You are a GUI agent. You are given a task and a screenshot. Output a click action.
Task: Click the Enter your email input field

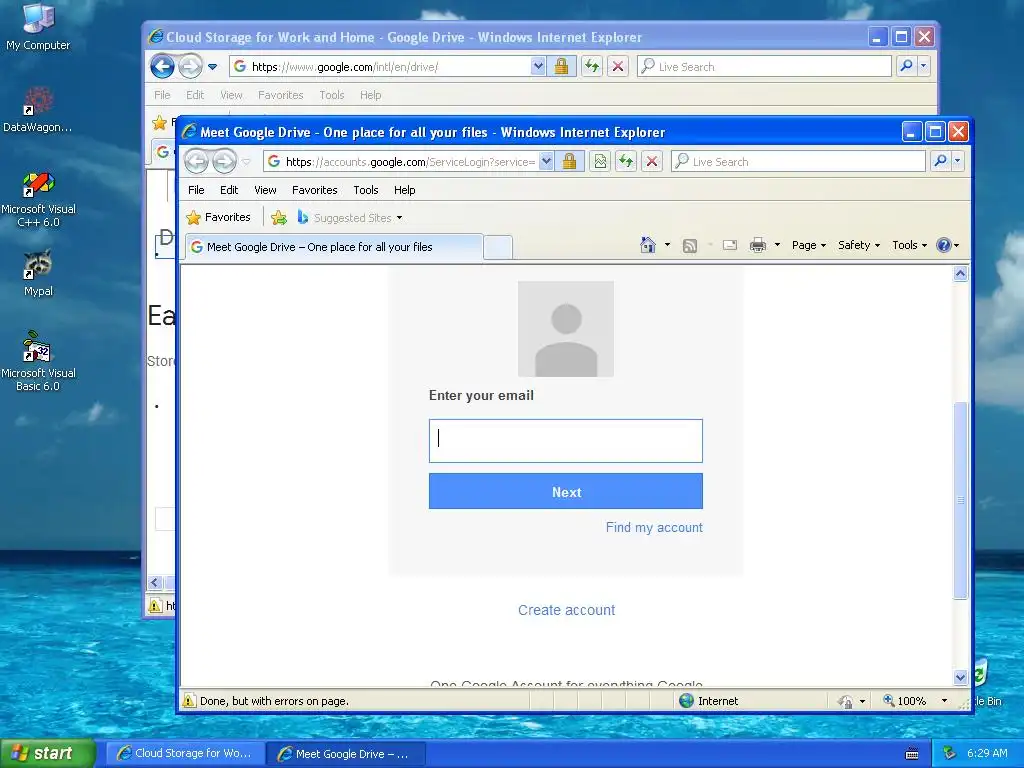click(566, 441)
